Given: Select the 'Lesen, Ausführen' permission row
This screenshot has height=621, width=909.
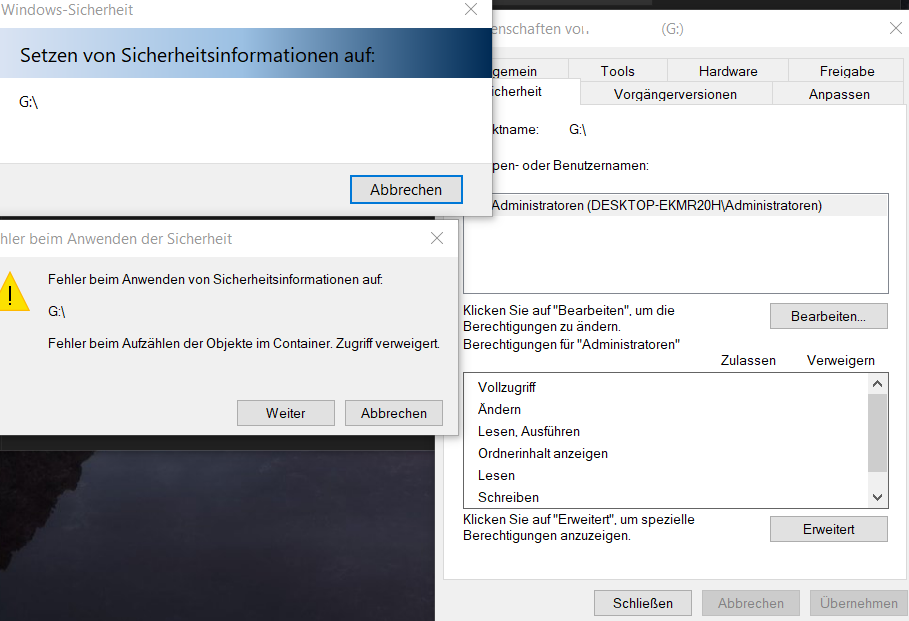Looking at the screenshot, I should pos(666,431).
